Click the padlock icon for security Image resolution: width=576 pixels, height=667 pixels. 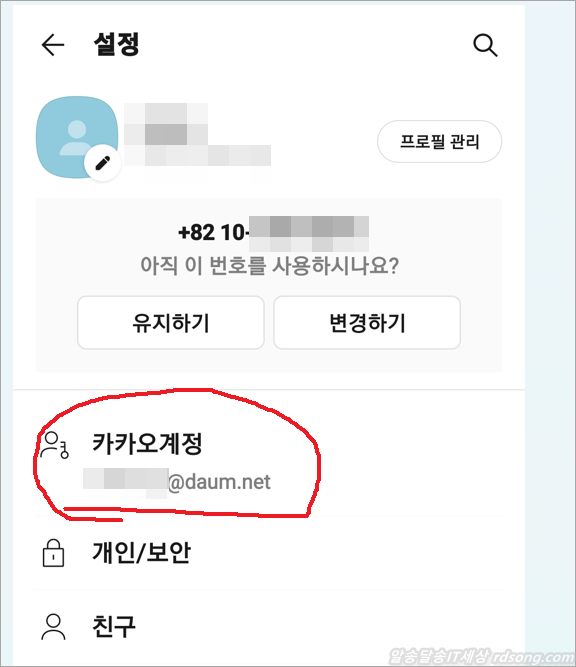tap(53, 553)
